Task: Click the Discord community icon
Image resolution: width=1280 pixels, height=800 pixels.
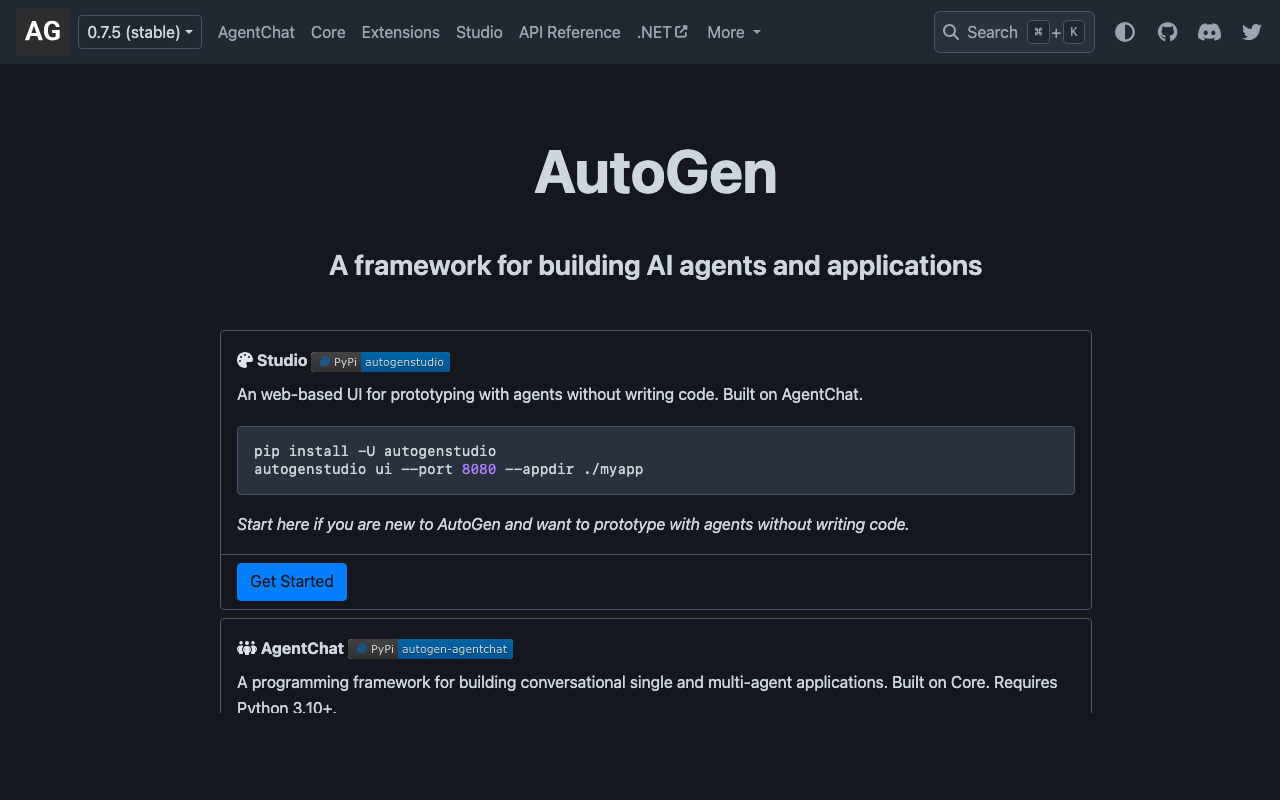Action: [x=1209, y=32]
